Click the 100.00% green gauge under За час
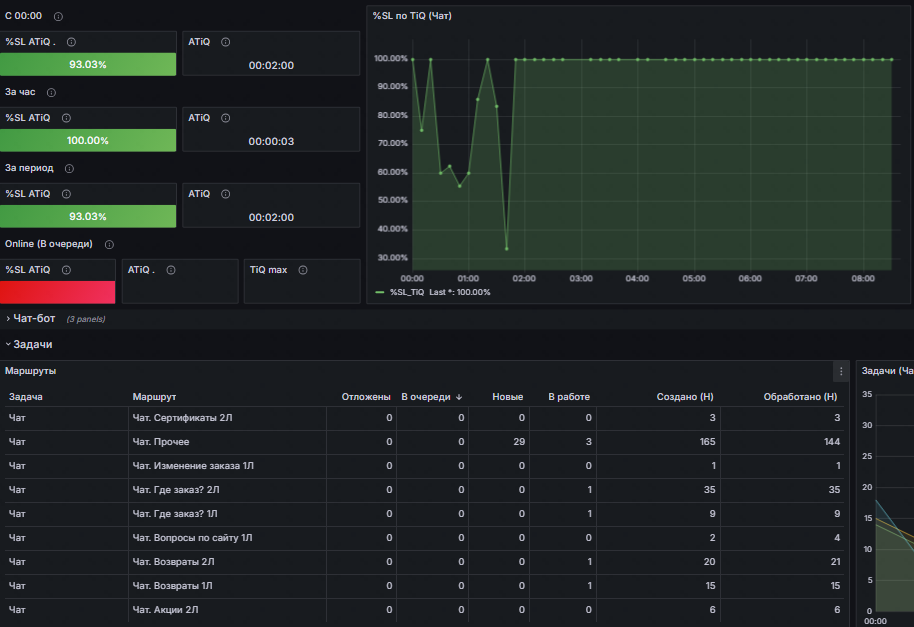The image size is (914, 627). [88, 140]
